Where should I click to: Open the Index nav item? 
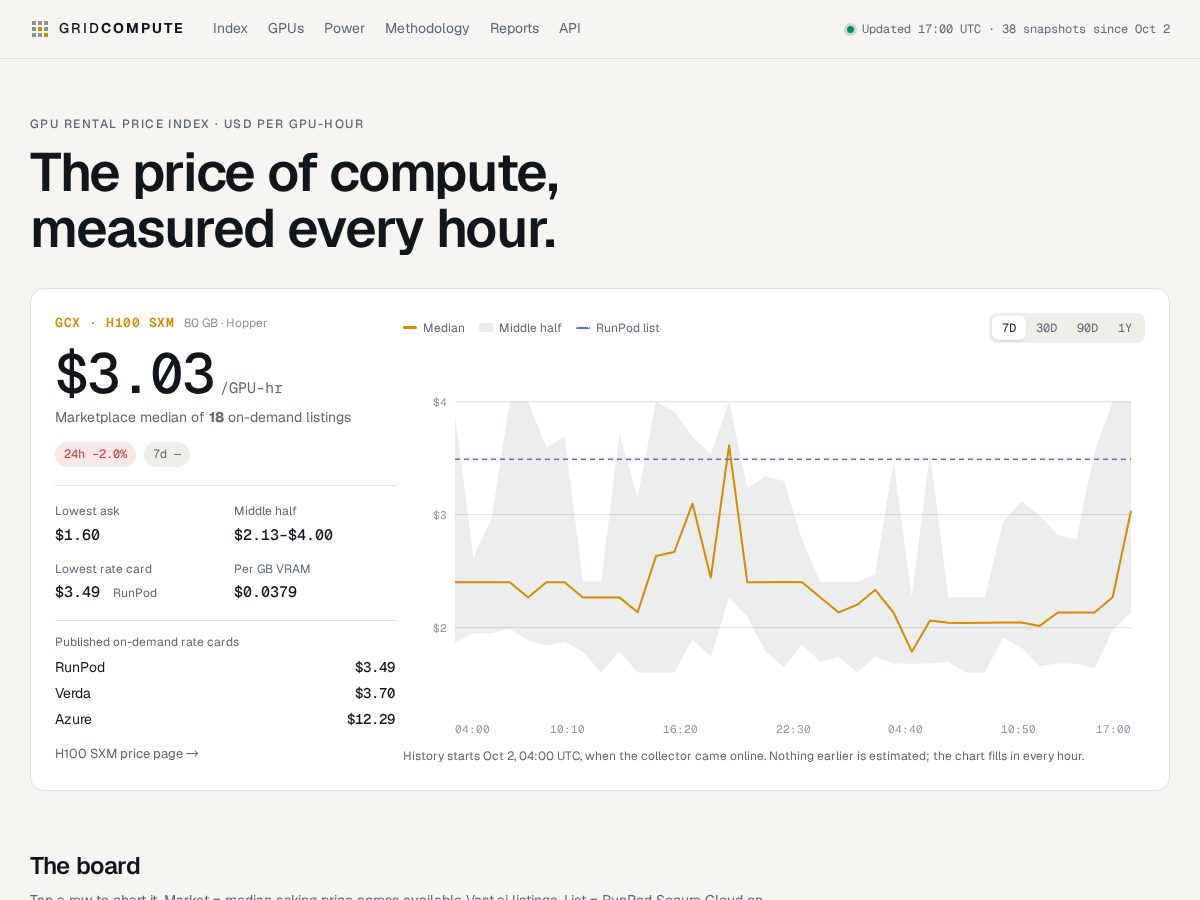(x=230, y=29)
